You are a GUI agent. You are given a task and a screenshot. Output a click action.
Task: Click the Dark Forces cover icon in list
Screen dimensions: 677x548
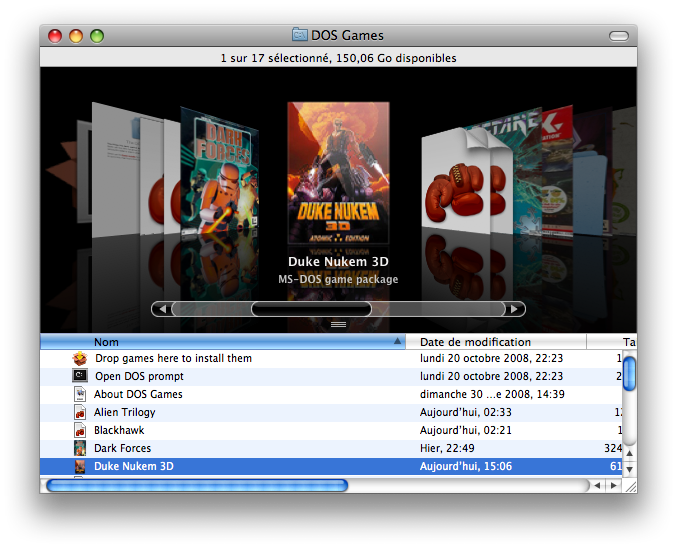[80, 448]
